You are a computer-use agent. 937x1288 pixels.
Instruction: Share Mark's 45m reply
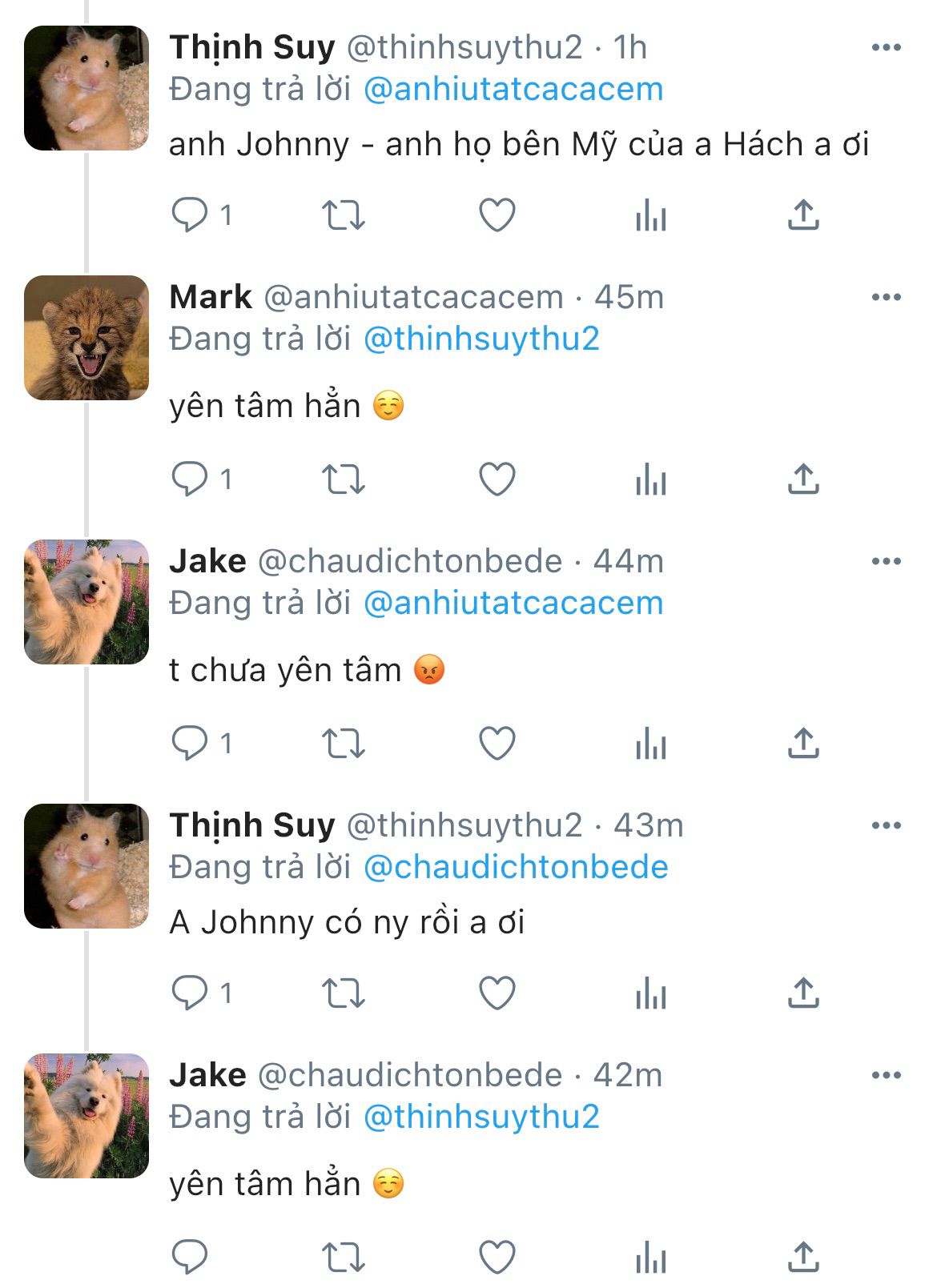[803, 479]
